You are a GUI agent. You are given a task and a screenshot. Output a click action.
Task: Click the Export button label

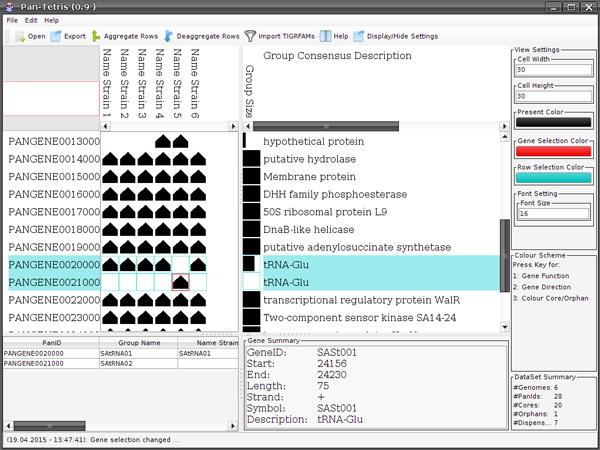[x=75, y=36]
